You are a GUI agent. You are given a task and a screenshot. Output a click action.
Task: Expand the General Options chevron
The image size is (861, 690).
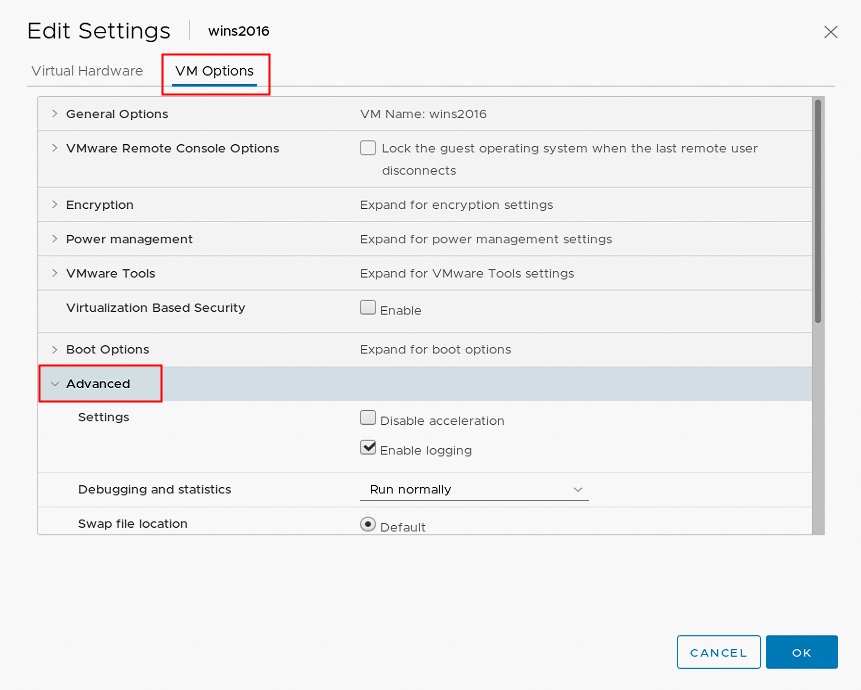pyautogui.click(x=54, y=114)
